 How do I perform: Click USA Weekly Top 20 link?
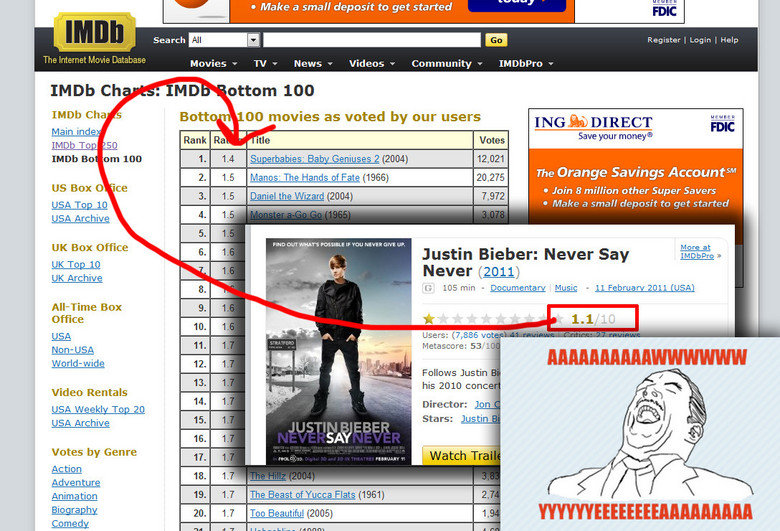pyautogui.click(x=98, y=409)
